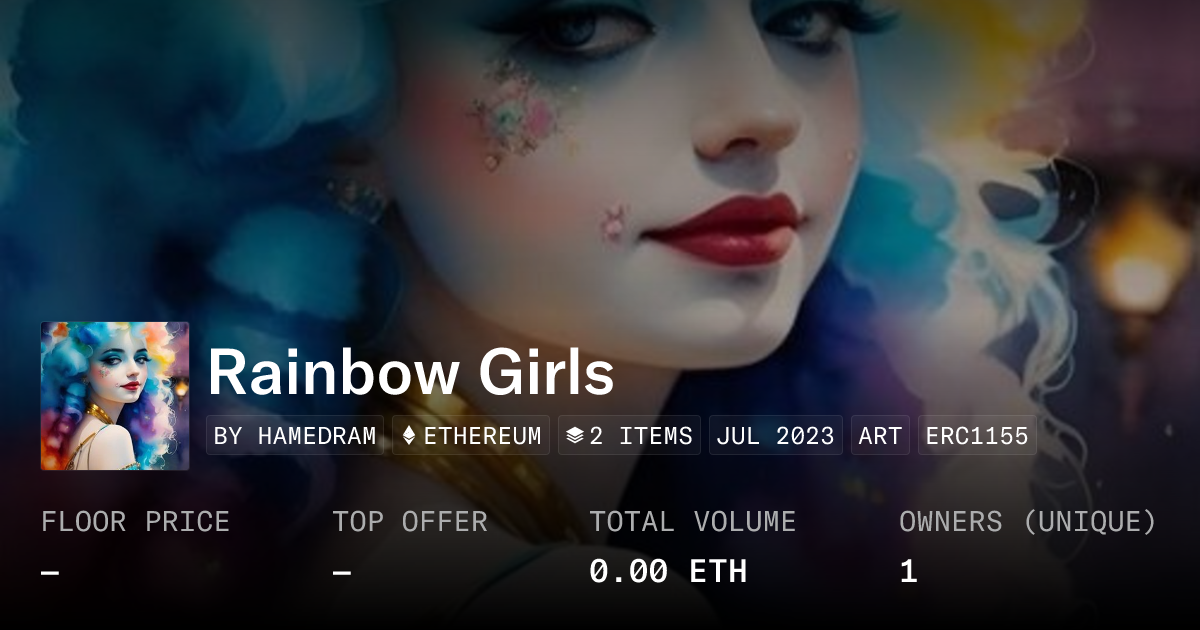1200x630 pixels.
Task: Select the ETHEREUM chain label
Action: point(483,436)
